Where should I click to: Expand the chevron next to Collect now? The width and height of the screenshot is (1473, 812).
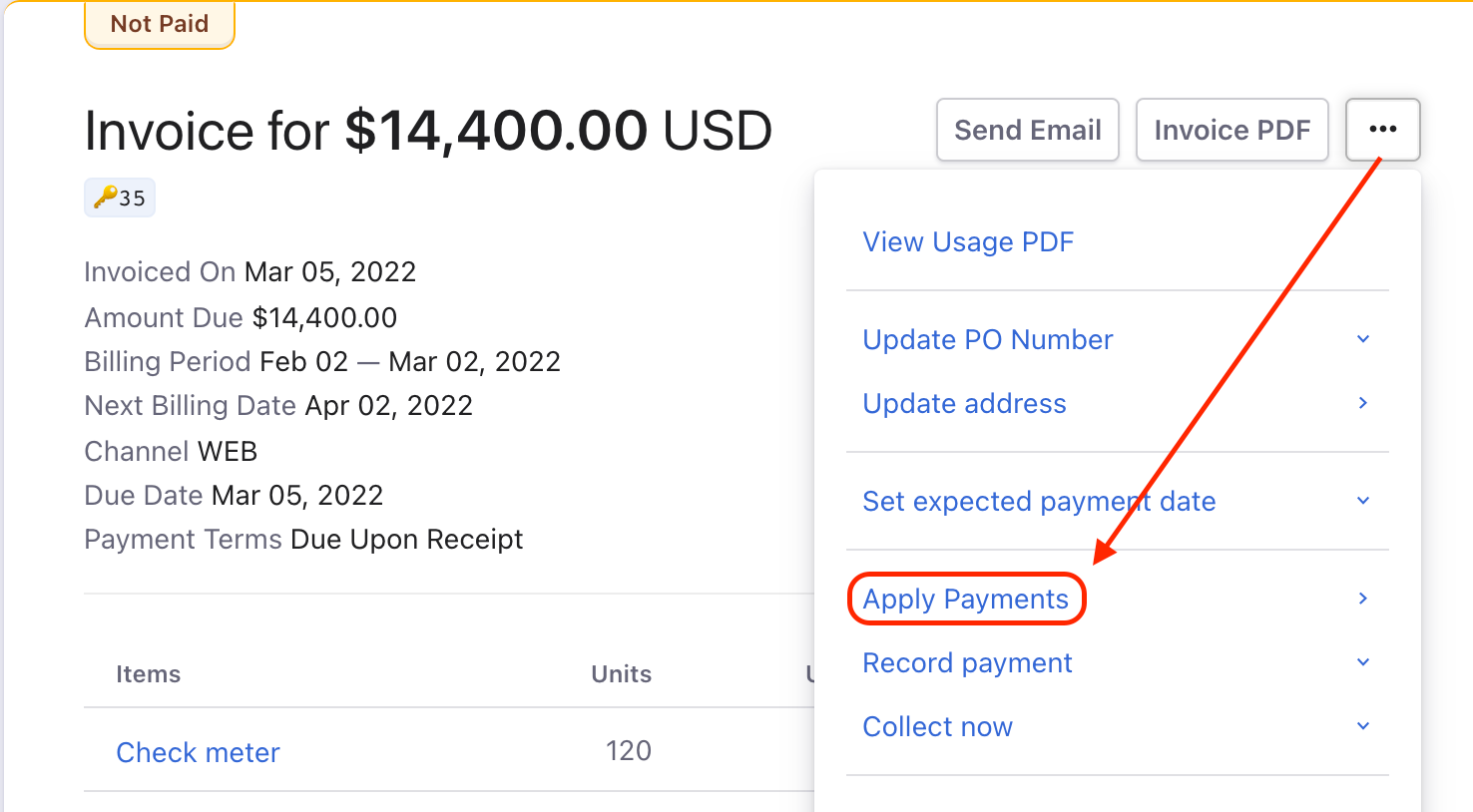[x=1363, y=726]
